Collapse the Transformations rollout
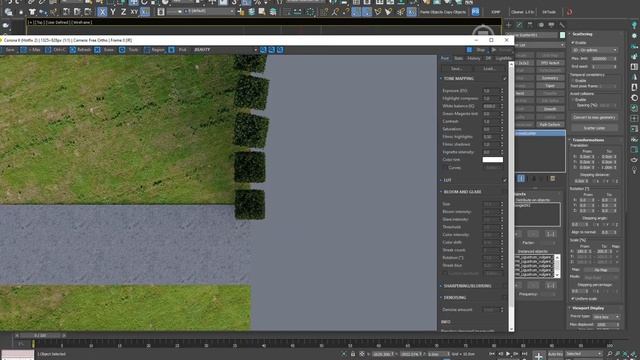Image resolution: width=640 pixels, height=360 pixels. pyautogui.click(x=588, y=140)
